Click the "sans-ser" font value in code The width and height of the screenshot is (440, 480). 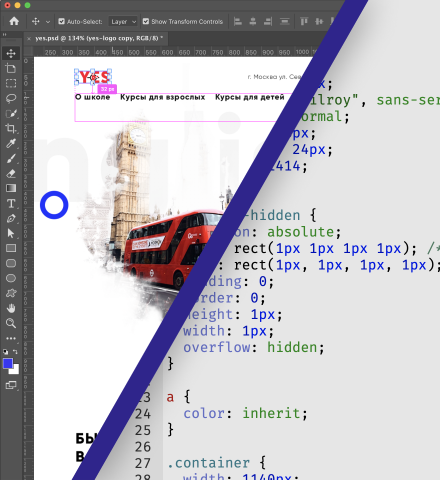[x=408, y=100]
